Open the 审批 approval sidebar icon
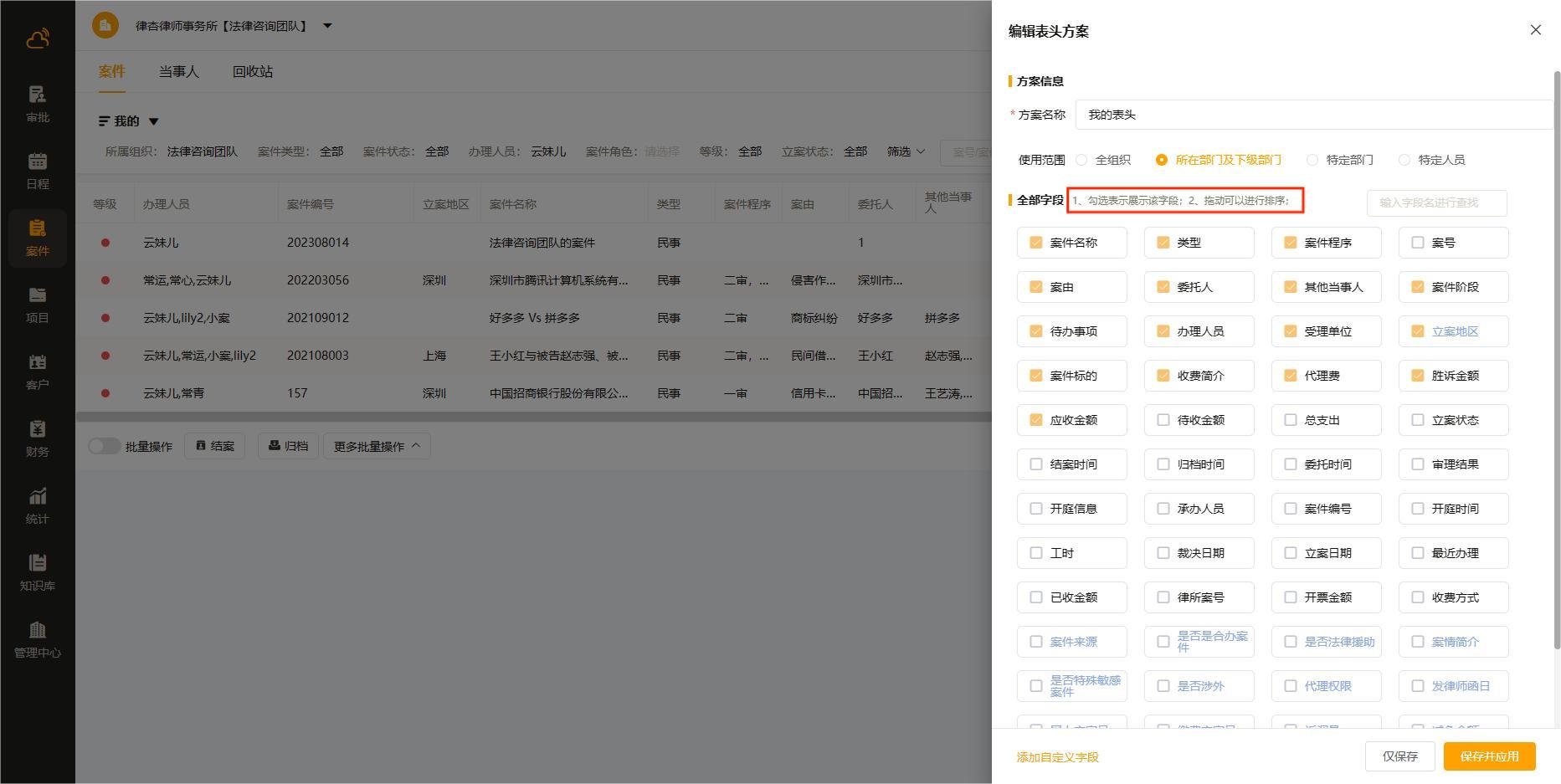The height and width of the screenshot is (784, 1561). coord(38,104)
